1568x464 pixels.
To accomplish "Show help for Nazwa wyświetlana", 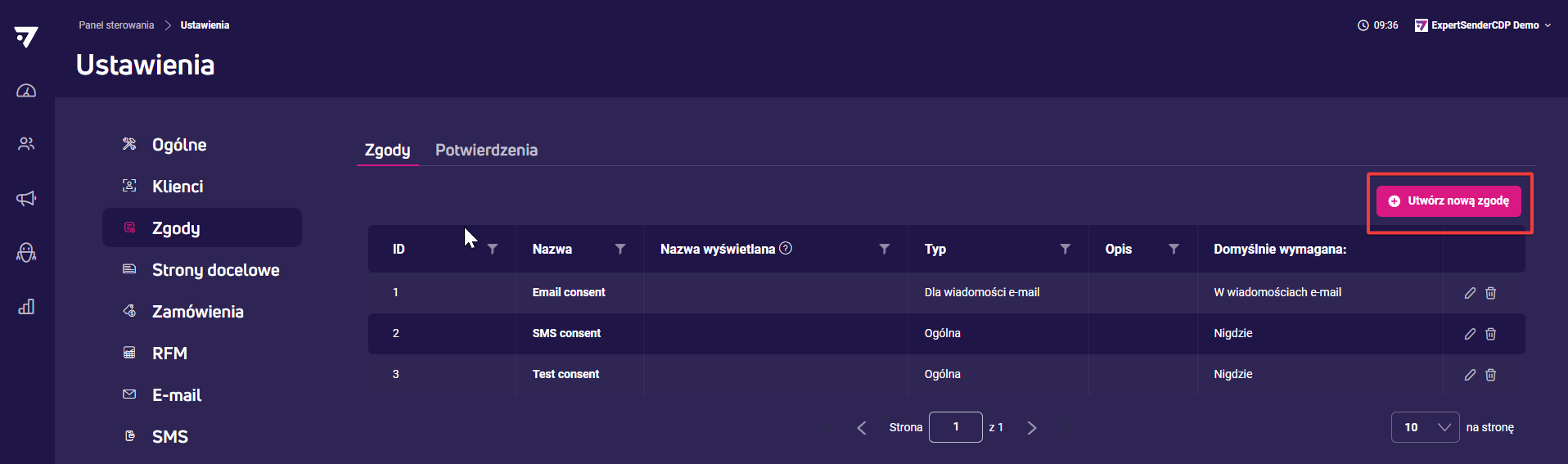I will [786, 248].
